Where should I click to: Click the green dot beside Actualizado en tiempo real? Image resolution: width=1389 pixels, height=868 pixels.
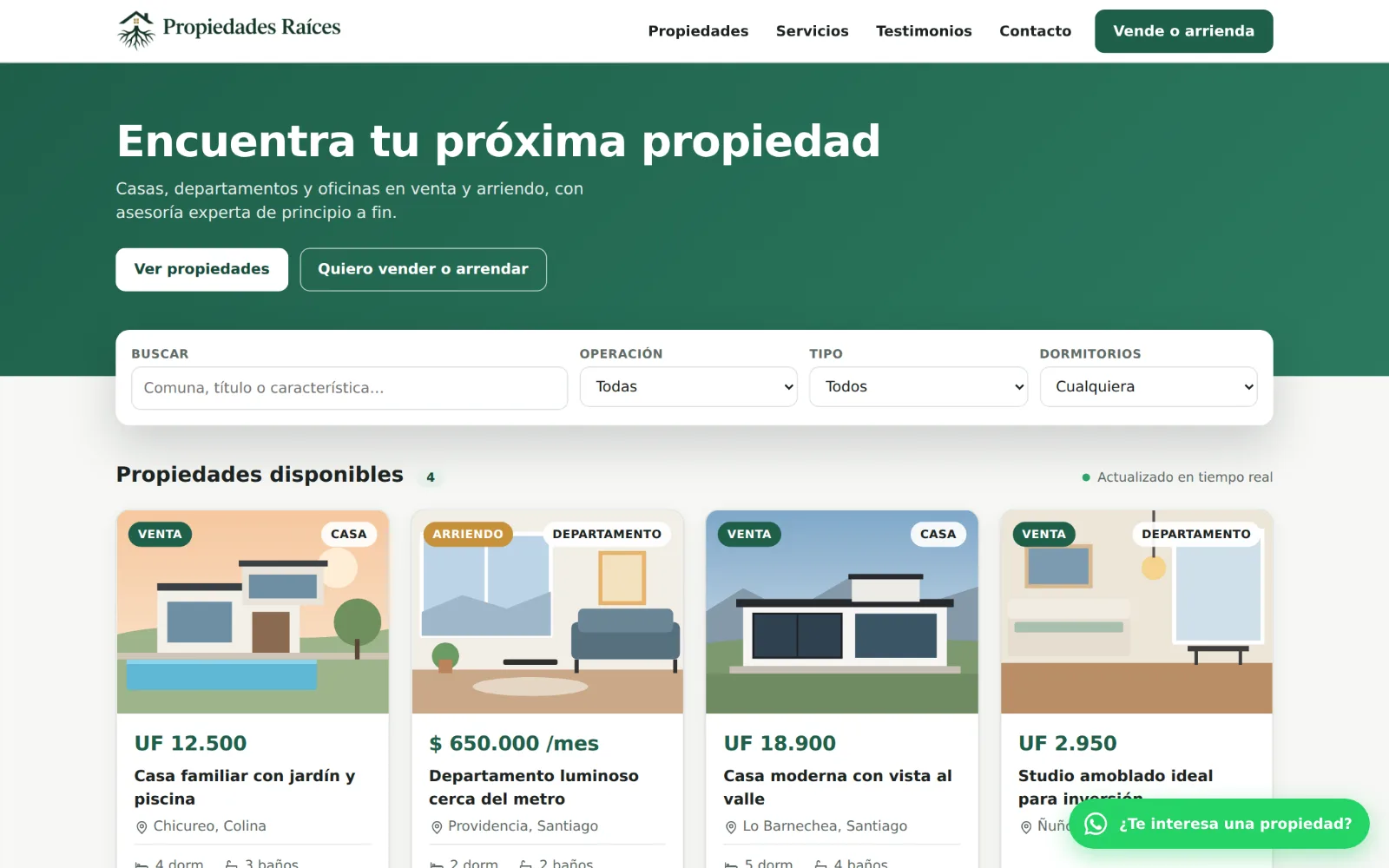[1085, 477]
